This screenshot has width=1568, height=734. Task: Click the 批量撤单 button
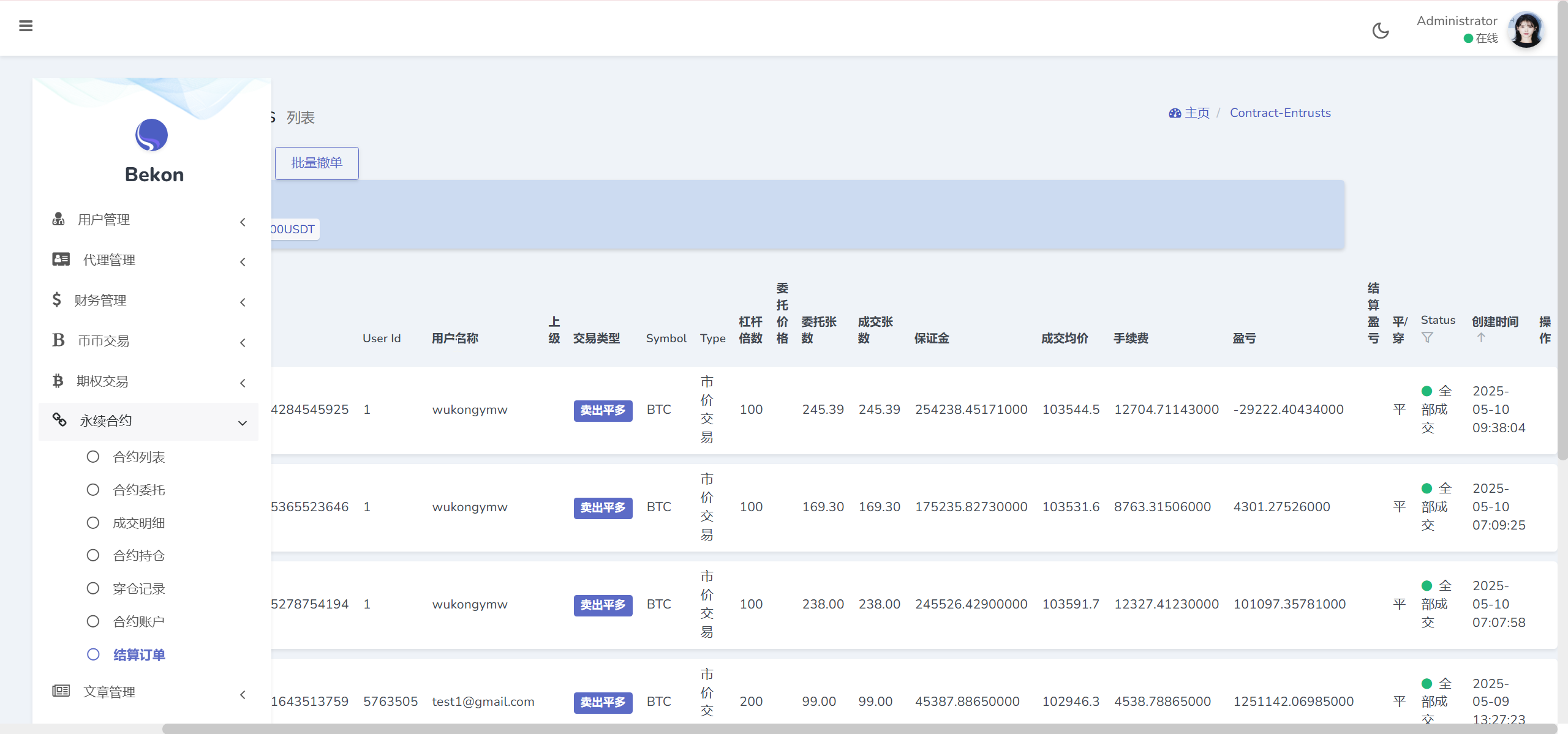pos(317,163)
